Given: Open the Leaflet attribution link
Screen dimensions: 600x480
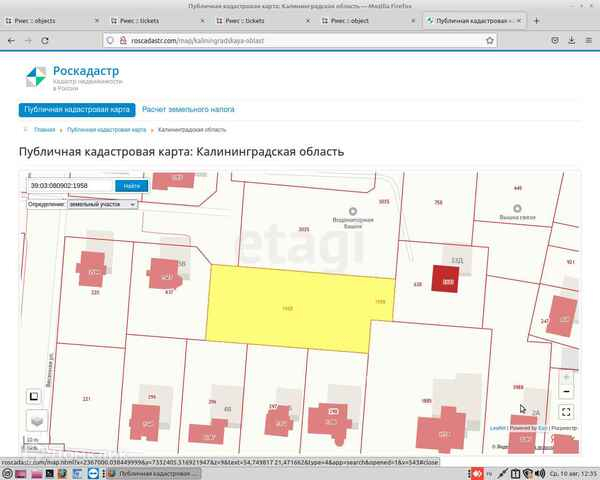Looking at the screenshot, I should click(x=497, y=428).
